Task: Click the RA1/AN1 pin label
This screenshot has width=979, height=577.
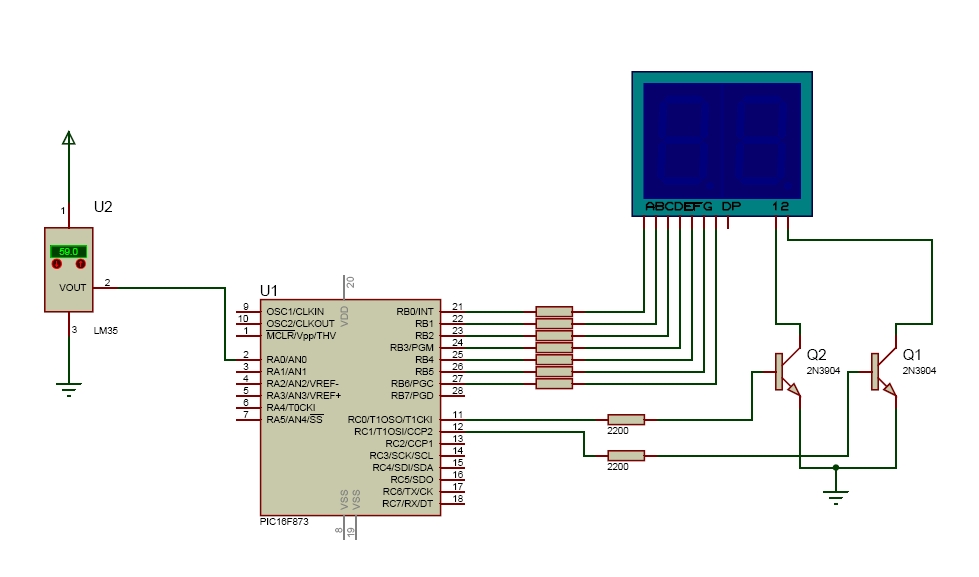Action: click(x=287, y=372)
